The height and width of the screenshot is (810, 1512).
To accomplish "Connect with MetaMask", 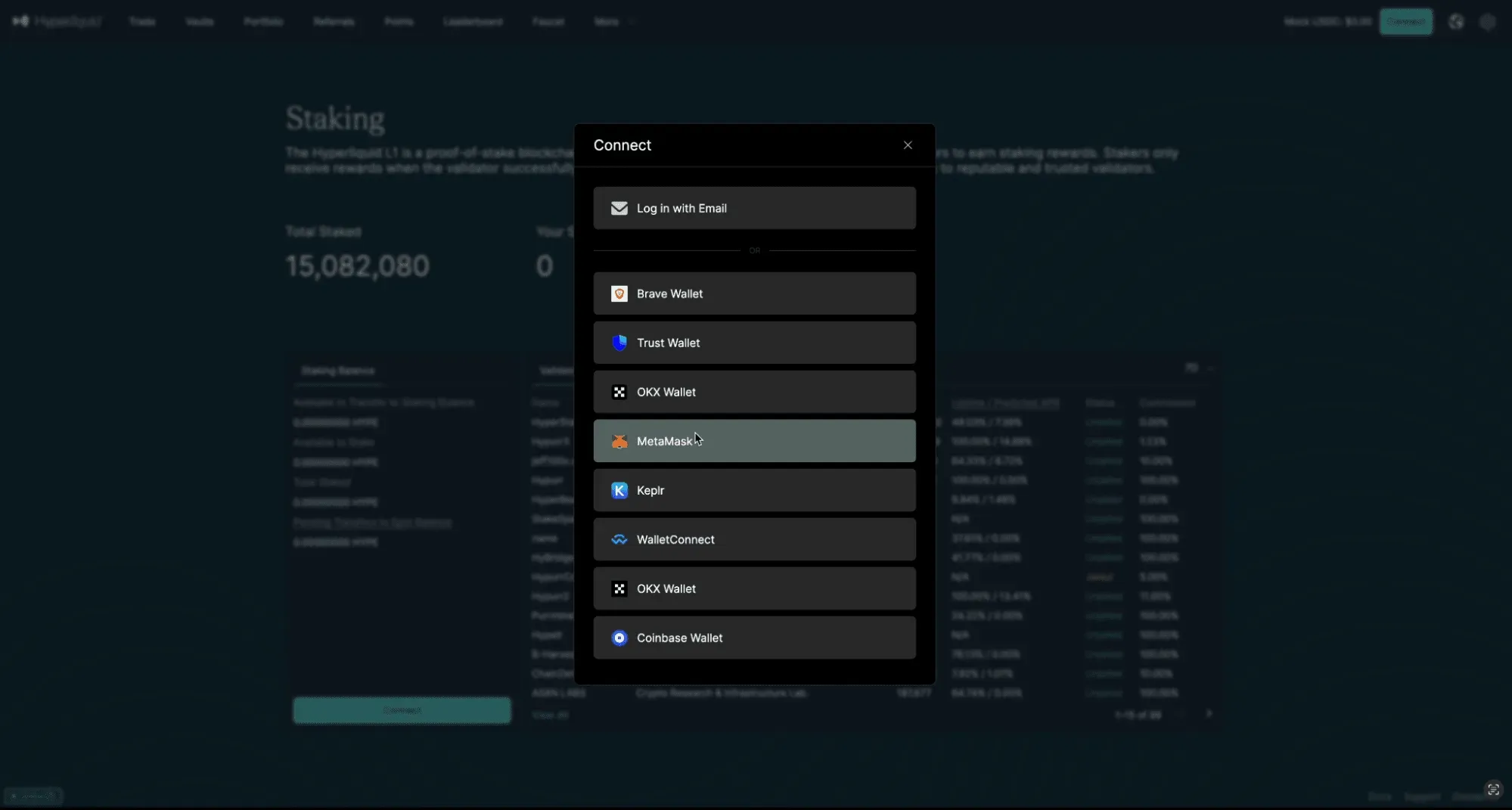I will 754,441.
